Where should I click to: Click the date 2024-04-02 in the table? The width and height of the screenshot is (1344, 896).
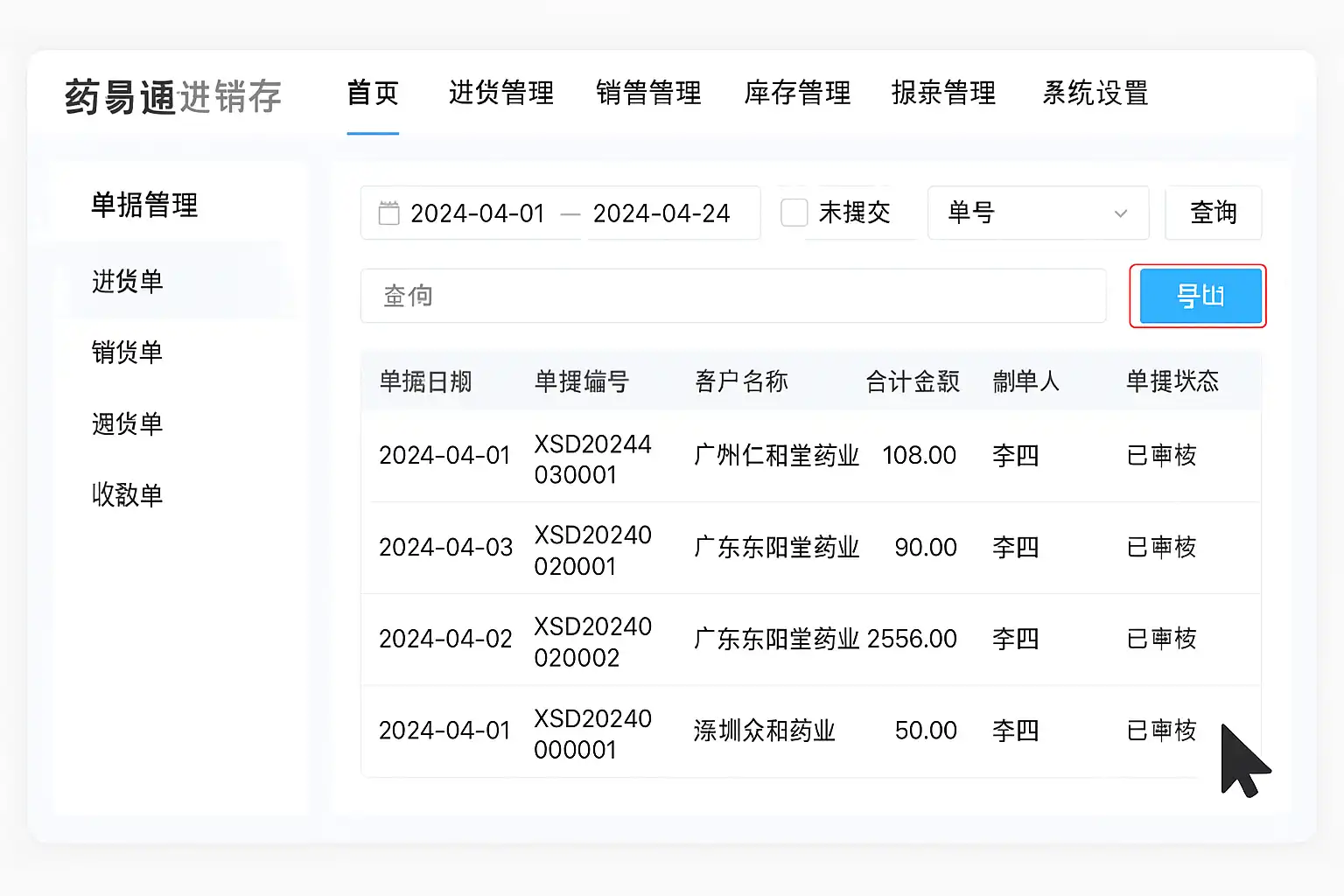446,639
